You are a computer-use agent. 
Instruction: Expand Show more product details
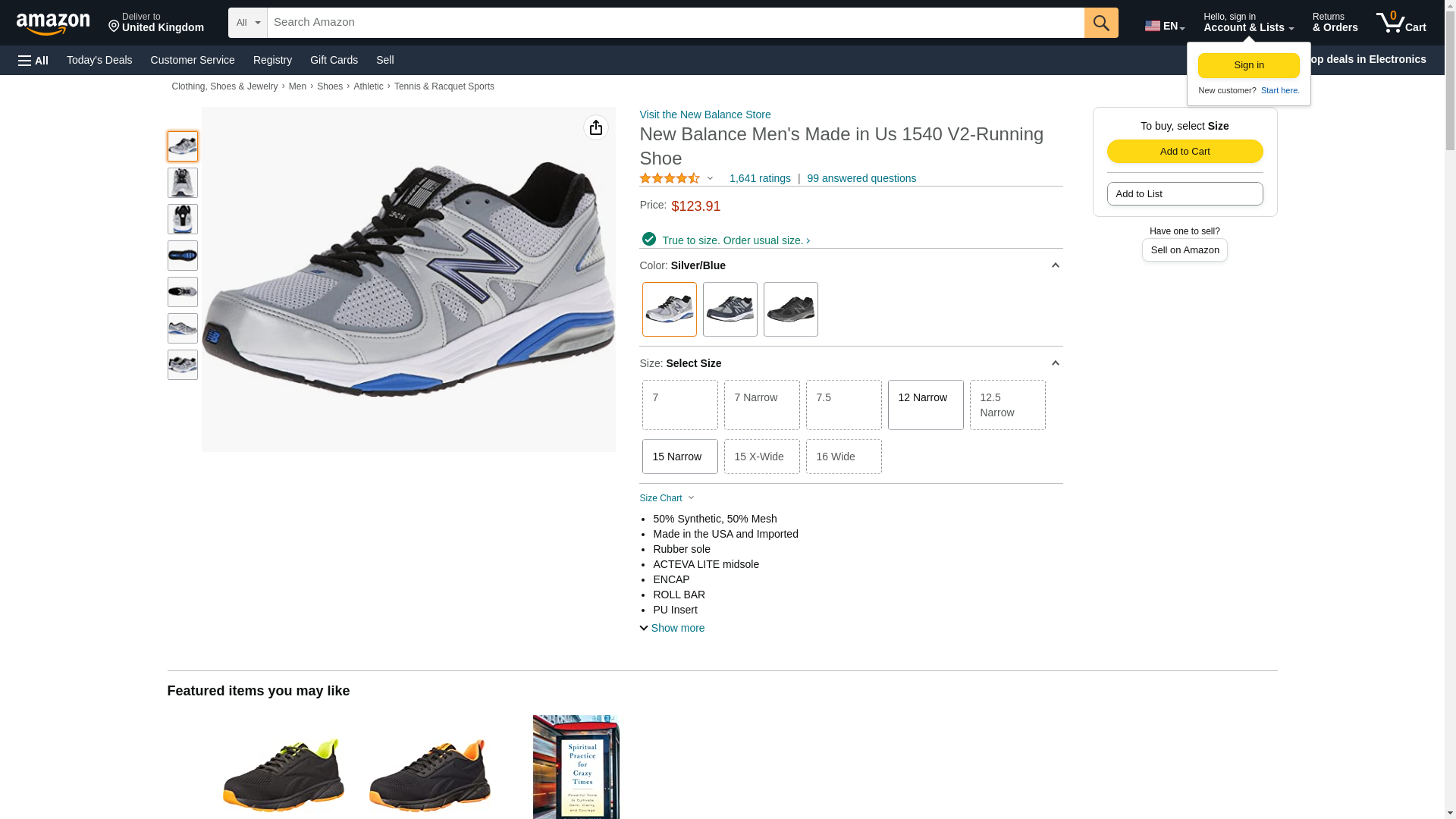pos(672,628)
